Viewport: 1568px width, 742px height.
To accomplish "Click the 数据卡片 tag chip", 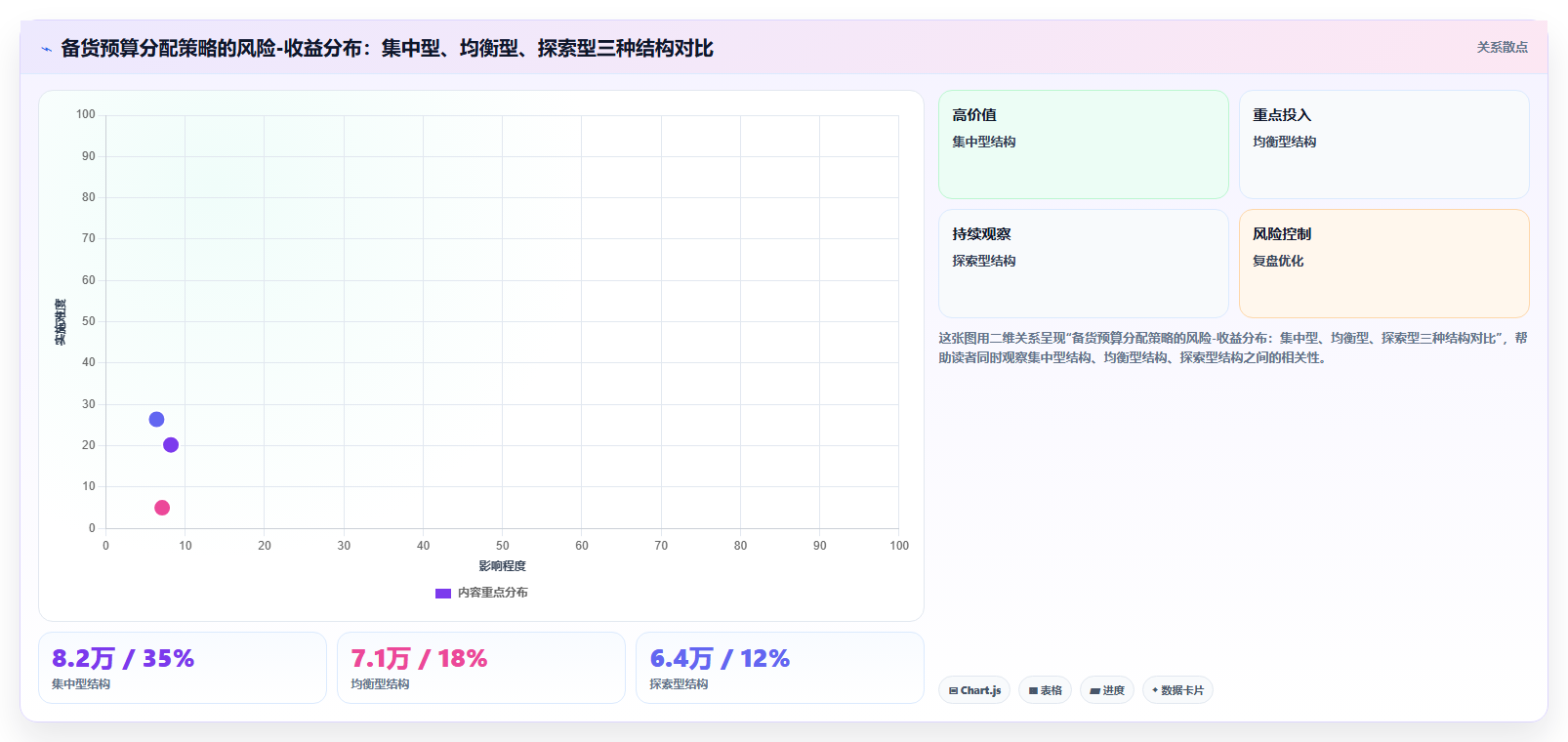I will pos(1177,690).
